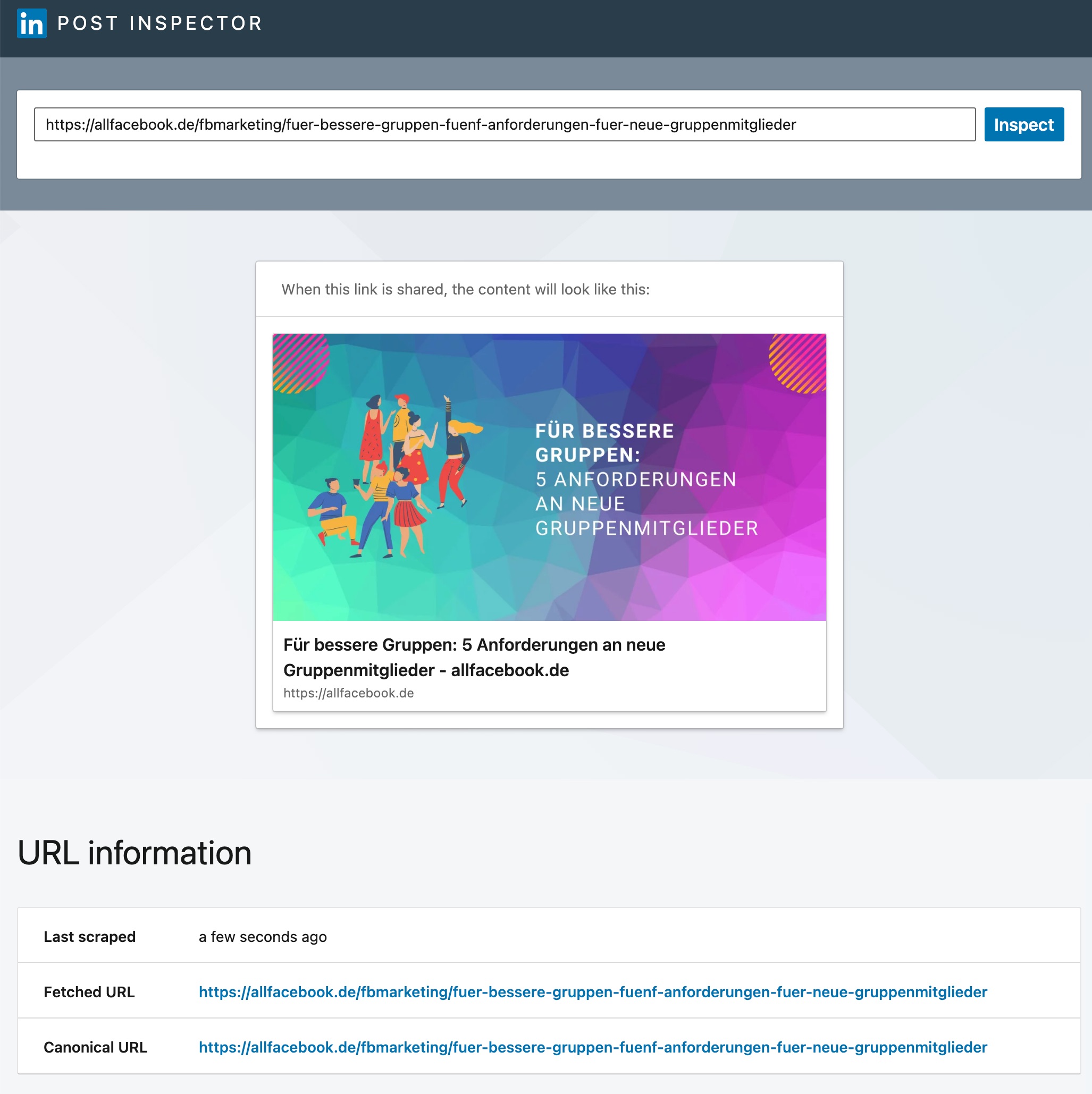
Task: Click the preview title 'Für bessere Gruppen'
Action: coord(474,658)
